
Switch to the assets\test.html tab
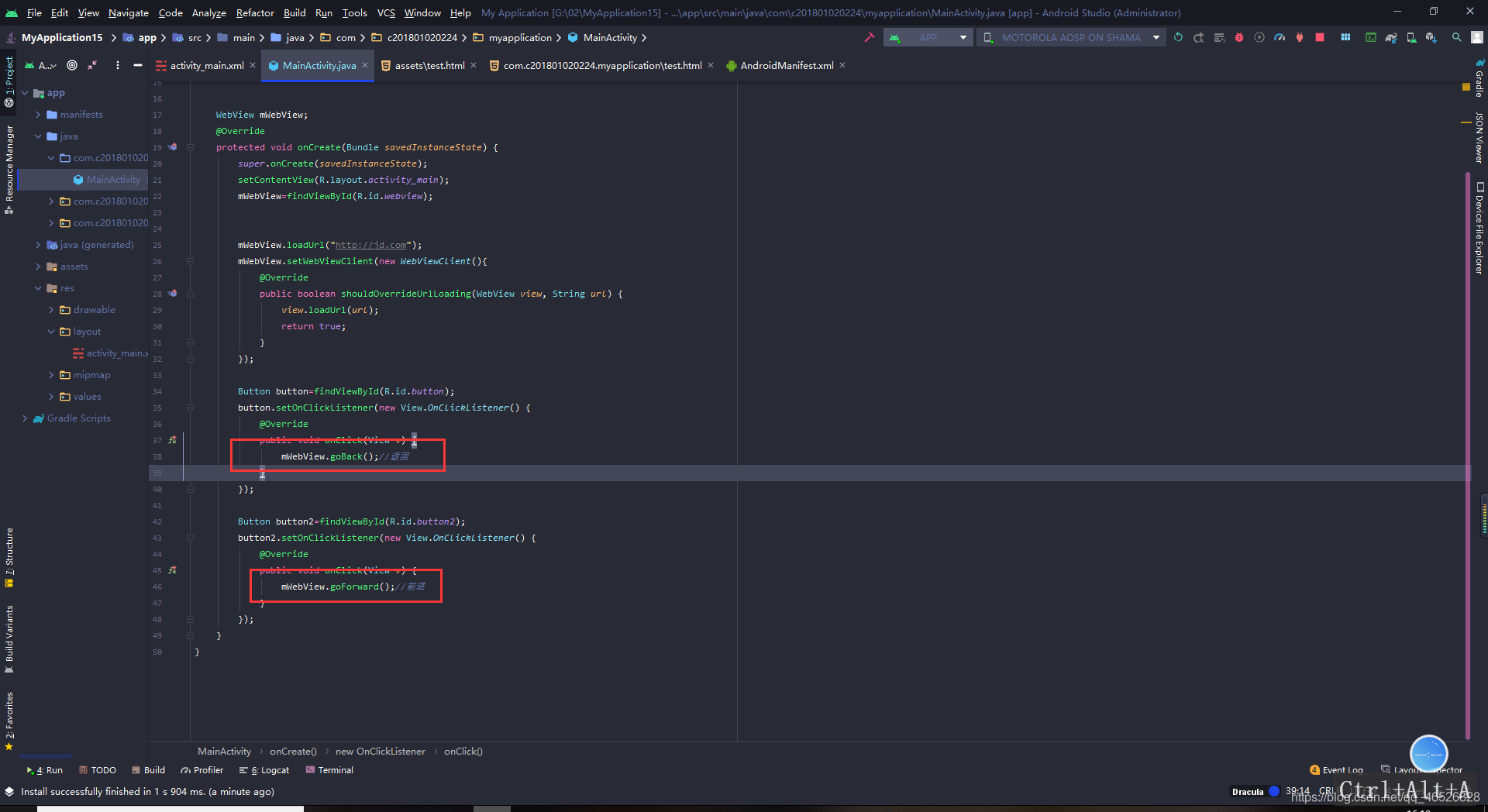pos(429,65)
